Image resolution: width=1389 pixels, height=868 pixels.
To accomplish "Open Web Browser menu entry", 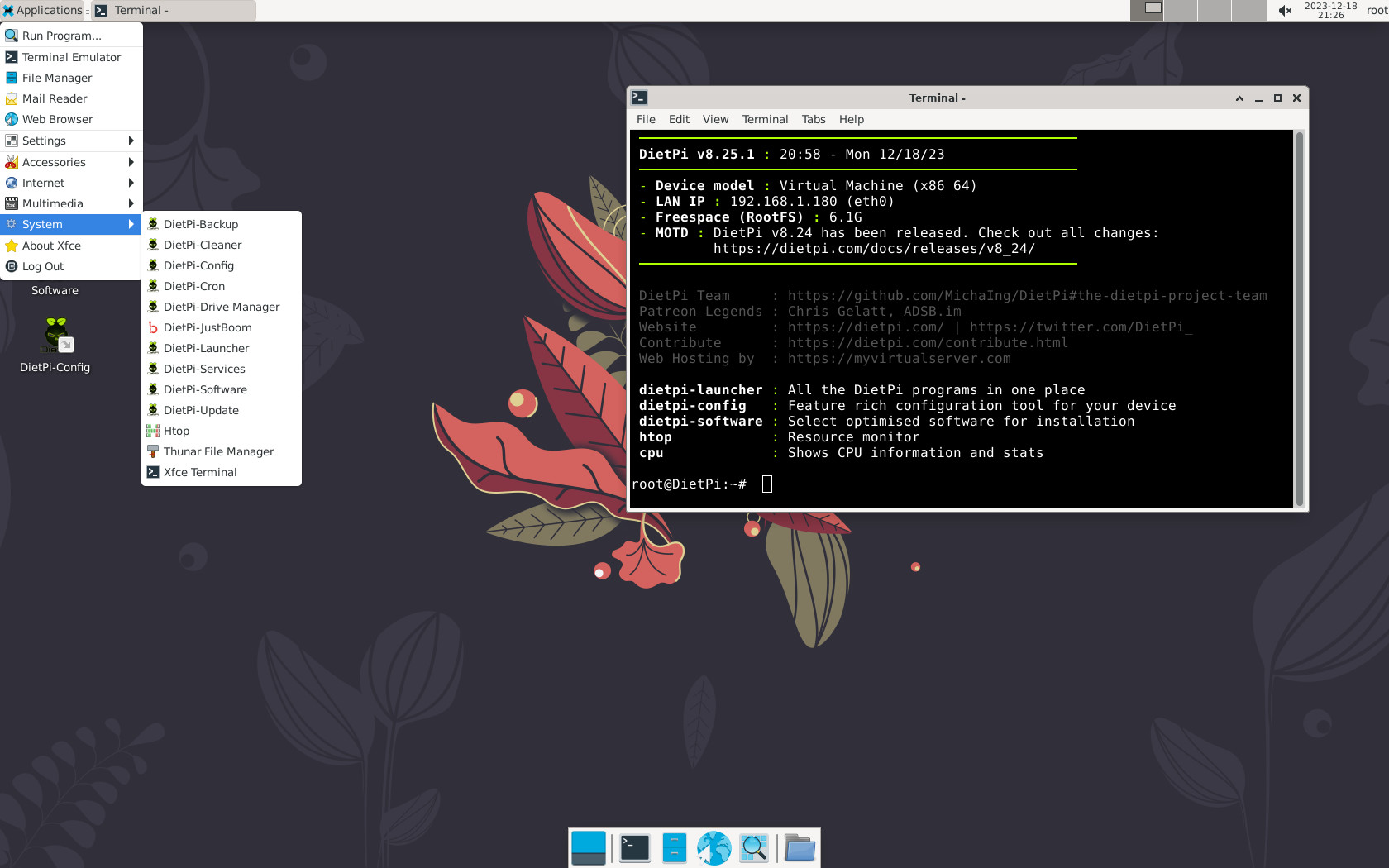I will 71,119.
